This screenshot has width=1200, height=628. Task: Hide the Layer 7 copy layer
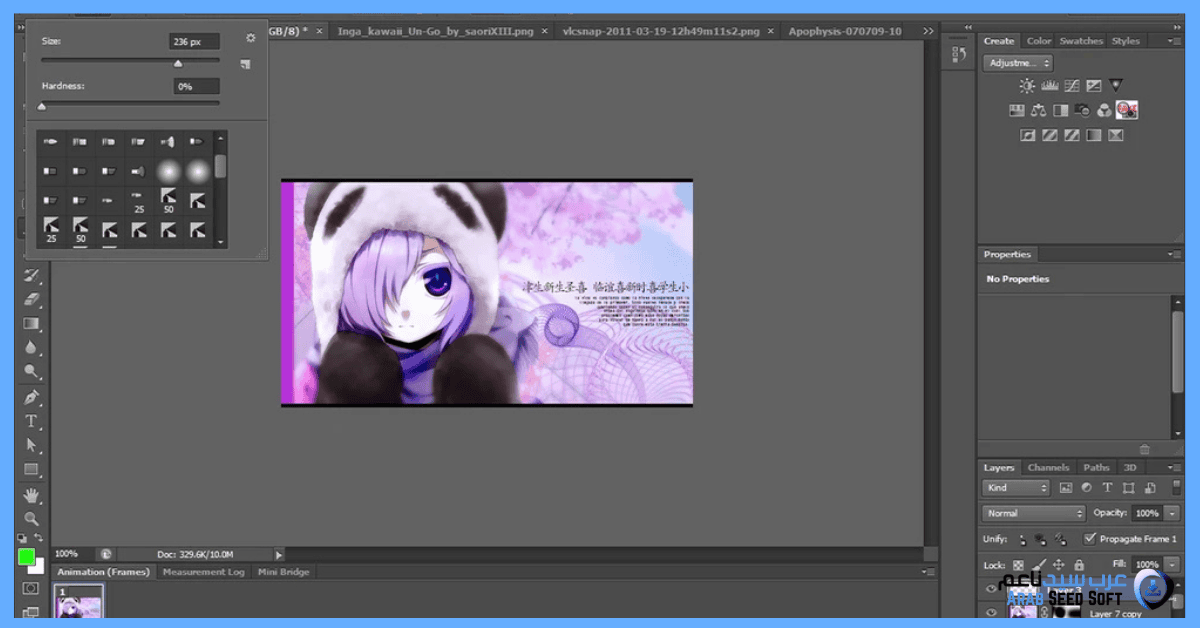click(992, 613)
